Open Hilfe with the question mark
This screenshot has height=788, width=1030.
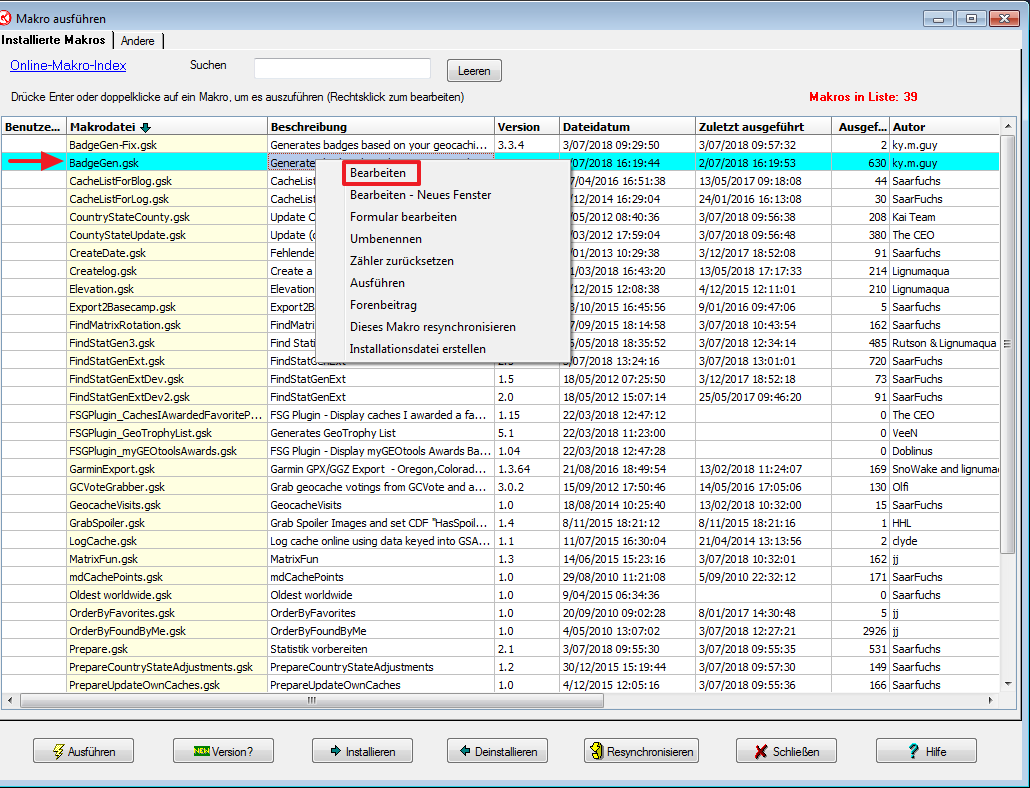tap(926, 751)
